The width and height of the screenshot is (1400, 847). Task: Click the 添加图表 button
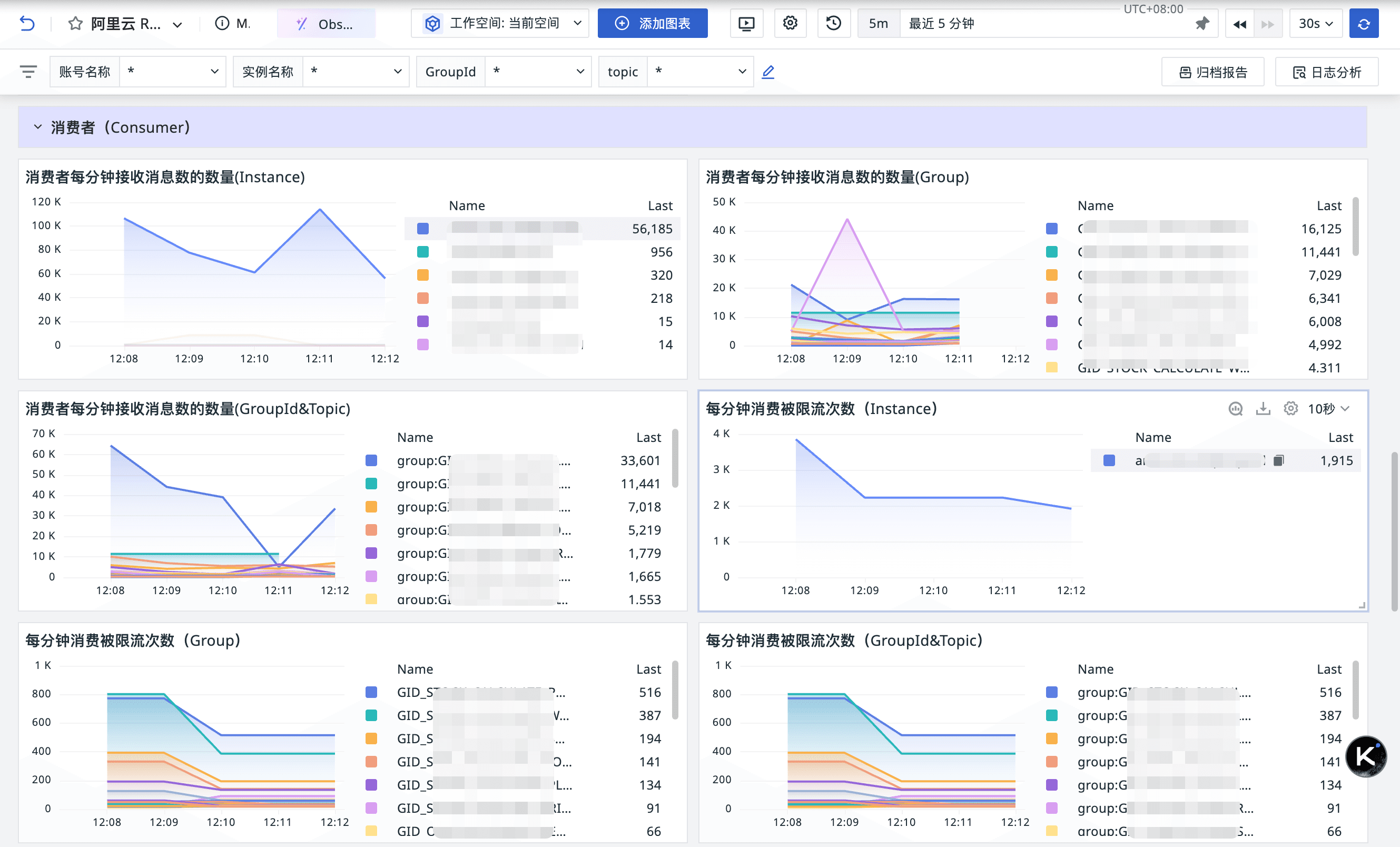pyautogui.click(x=652, y=23)
